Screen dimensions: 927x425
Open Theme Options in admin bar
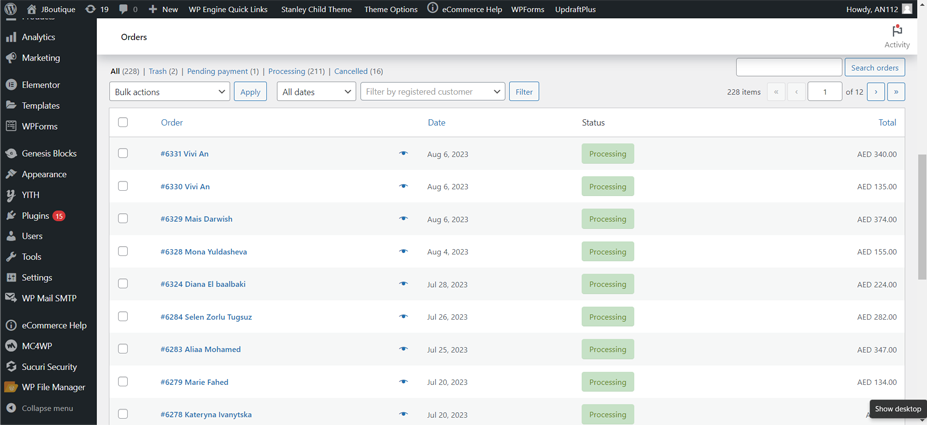click(x=391, y=9)
